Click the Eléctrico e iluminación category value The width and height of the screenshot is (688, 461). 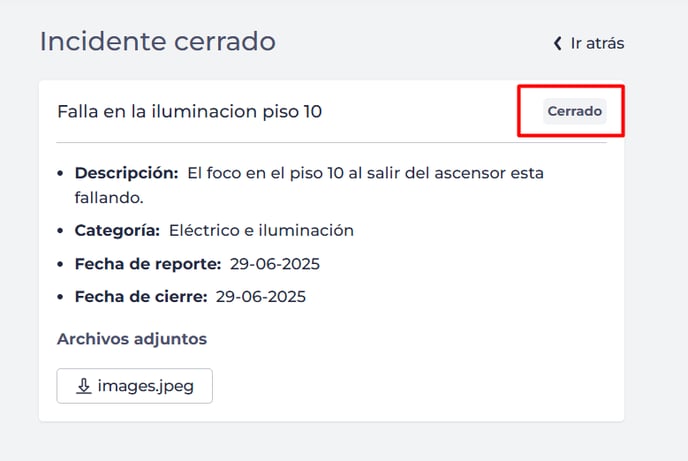pyautogui.click(x=261, y=230)
